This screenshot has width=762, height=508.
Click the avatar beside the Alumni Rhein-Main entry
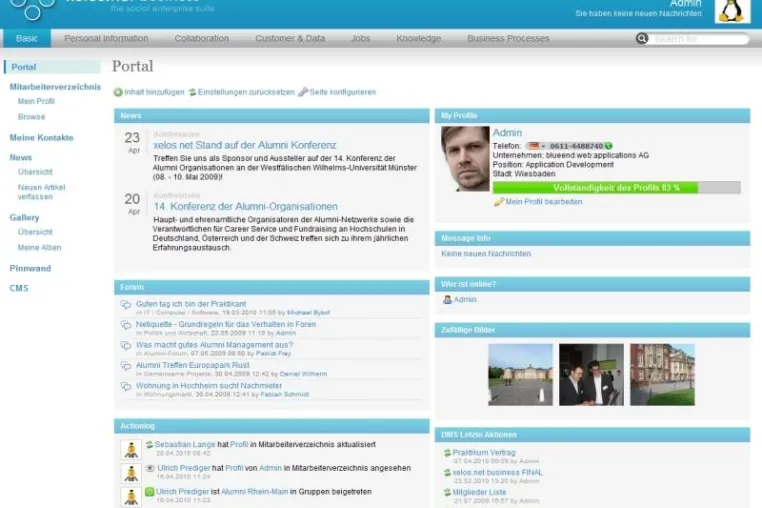(x=131, y=496)
